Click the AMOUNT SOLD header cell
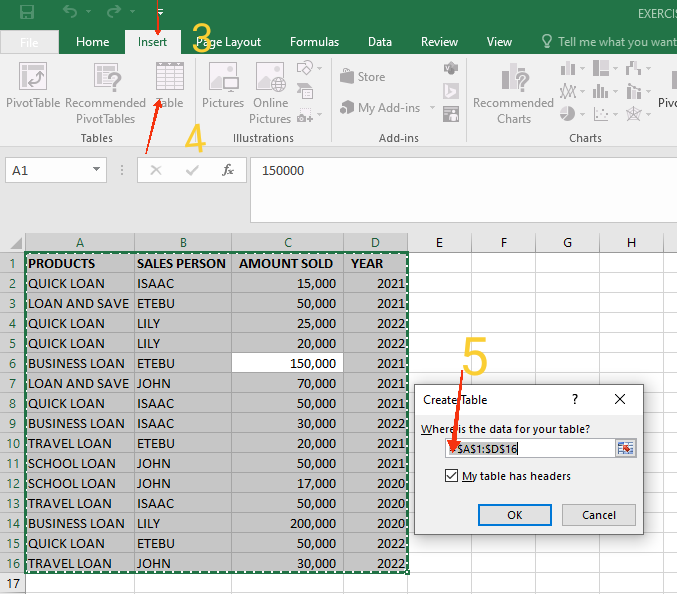 coord(287,263)
